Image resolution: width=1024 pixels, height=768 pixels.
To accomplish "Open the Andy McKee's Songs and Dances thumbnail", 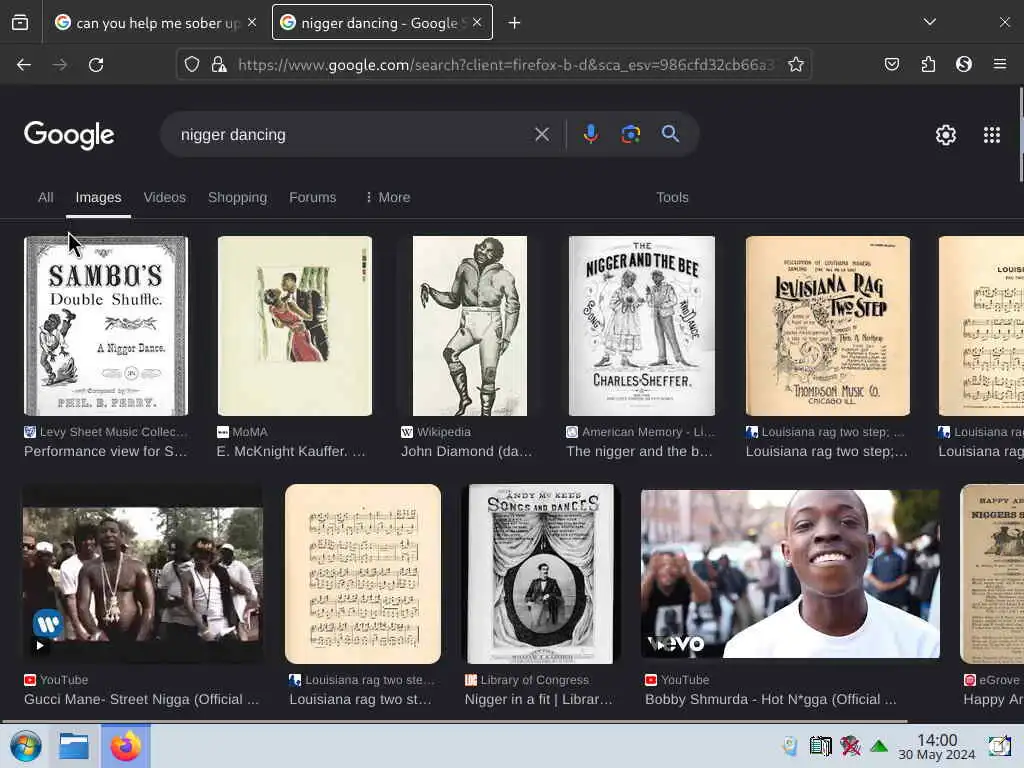I will [541, 574].
